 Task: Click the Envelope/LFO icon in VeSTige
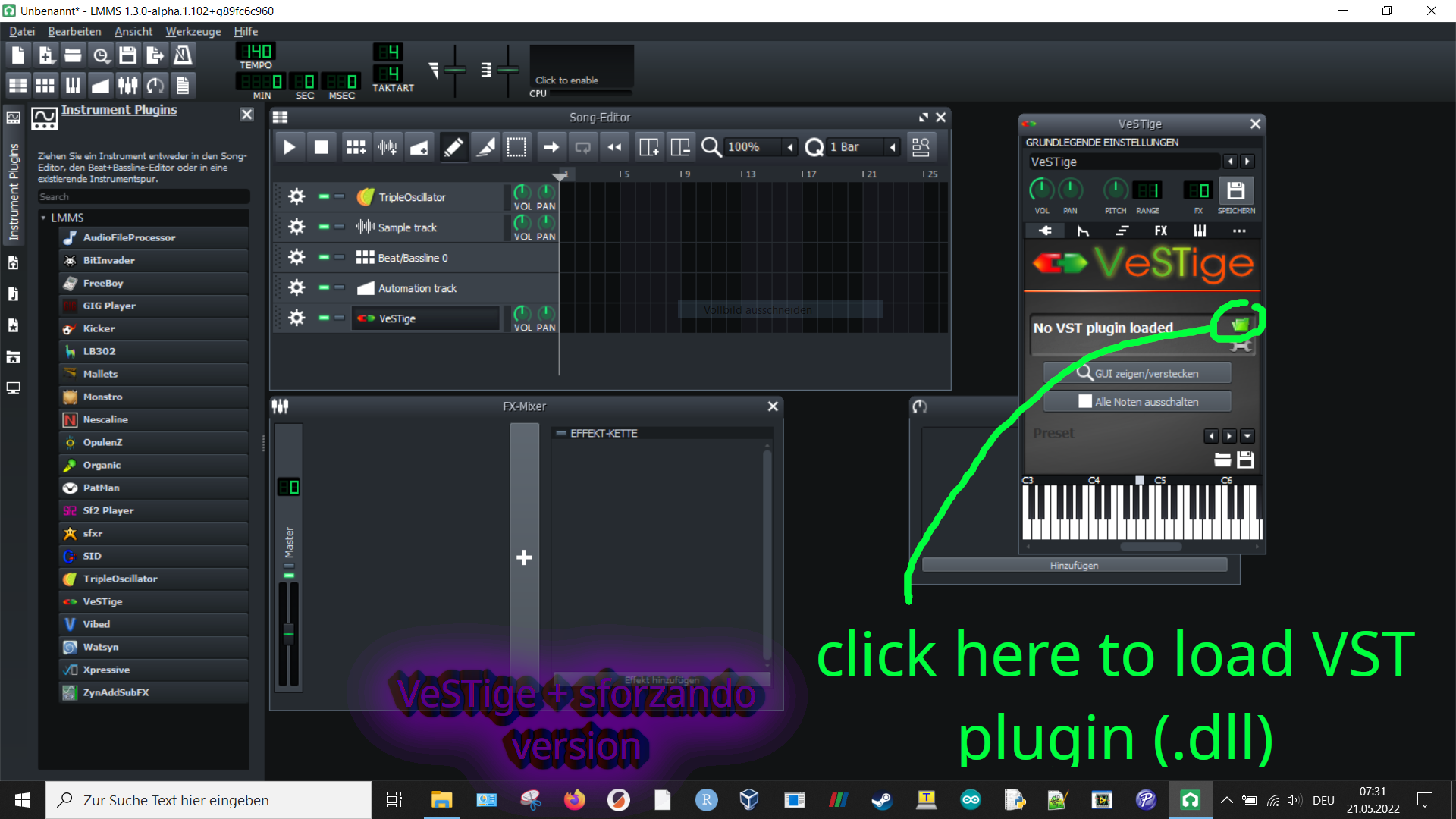click(x=1084, y=231)
